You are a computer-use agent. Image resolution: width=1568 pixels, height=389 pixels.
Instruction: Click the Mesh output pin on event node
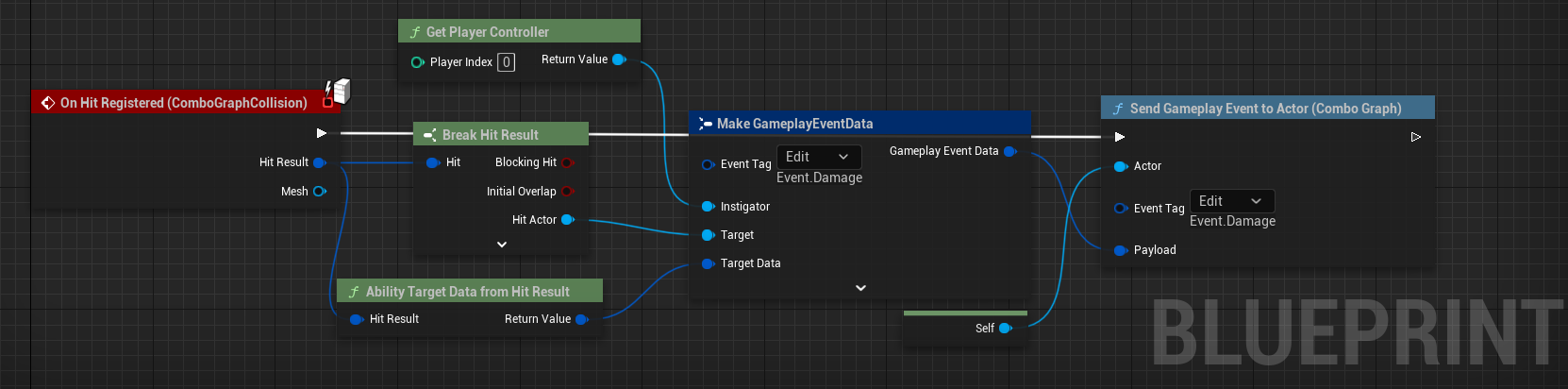[319, 192]
